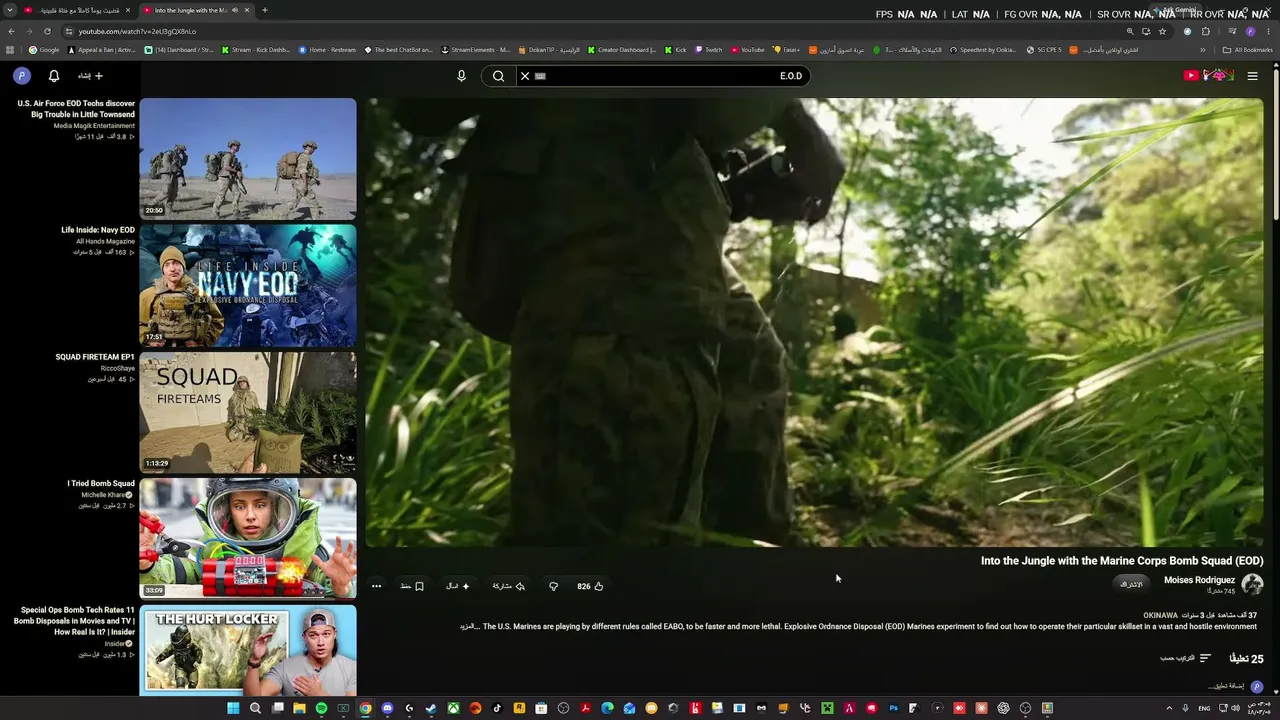Screen dimensions: 1280x720
Task: Open Windows taskbar search
Action: (x=255, y=708)
